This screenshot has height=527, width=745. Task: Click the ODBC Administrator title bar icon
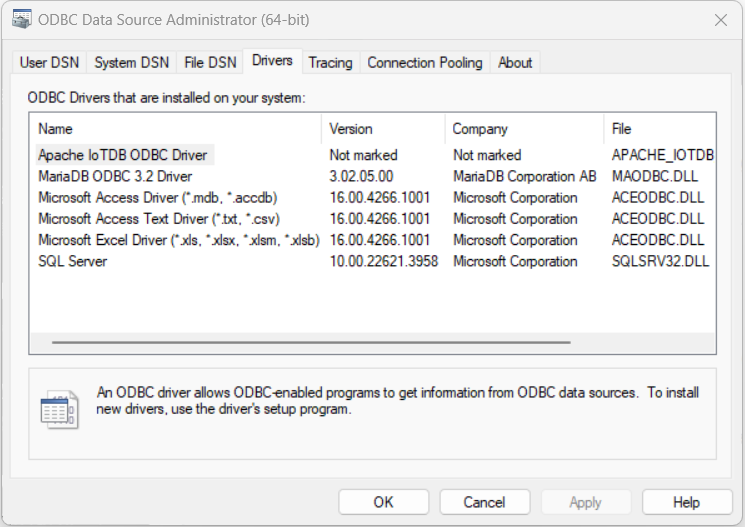tap(19, 19)
